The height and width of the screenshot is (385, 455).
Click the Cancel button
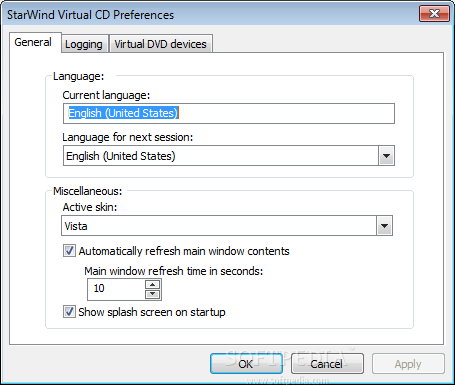point(327,364)
